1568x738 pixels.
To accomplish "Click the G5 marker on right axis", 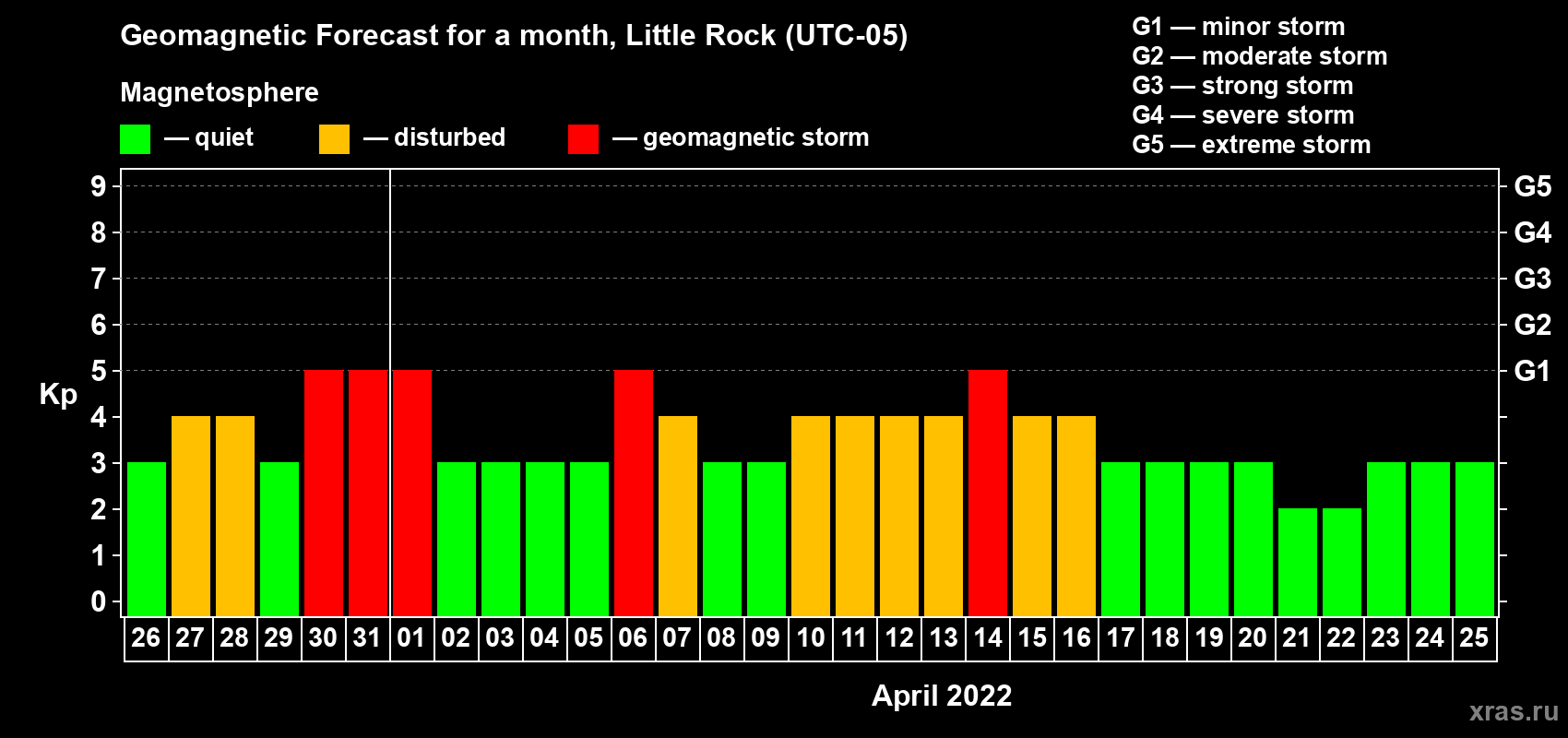I will pyautogui.click(x=1532, y=186).
